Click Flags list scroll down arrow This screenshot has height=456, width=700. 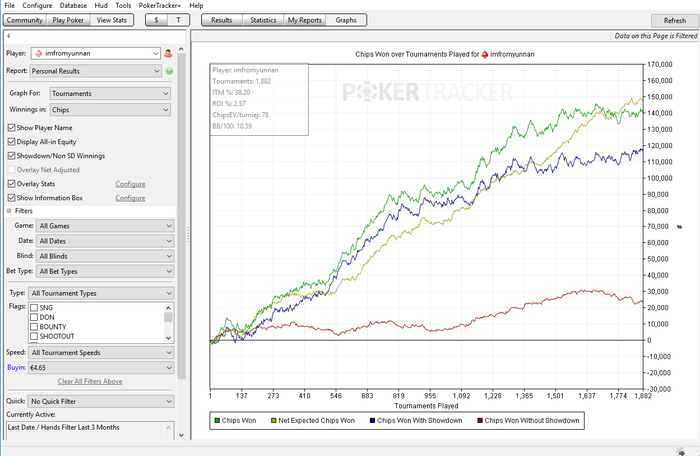(168, 338)
